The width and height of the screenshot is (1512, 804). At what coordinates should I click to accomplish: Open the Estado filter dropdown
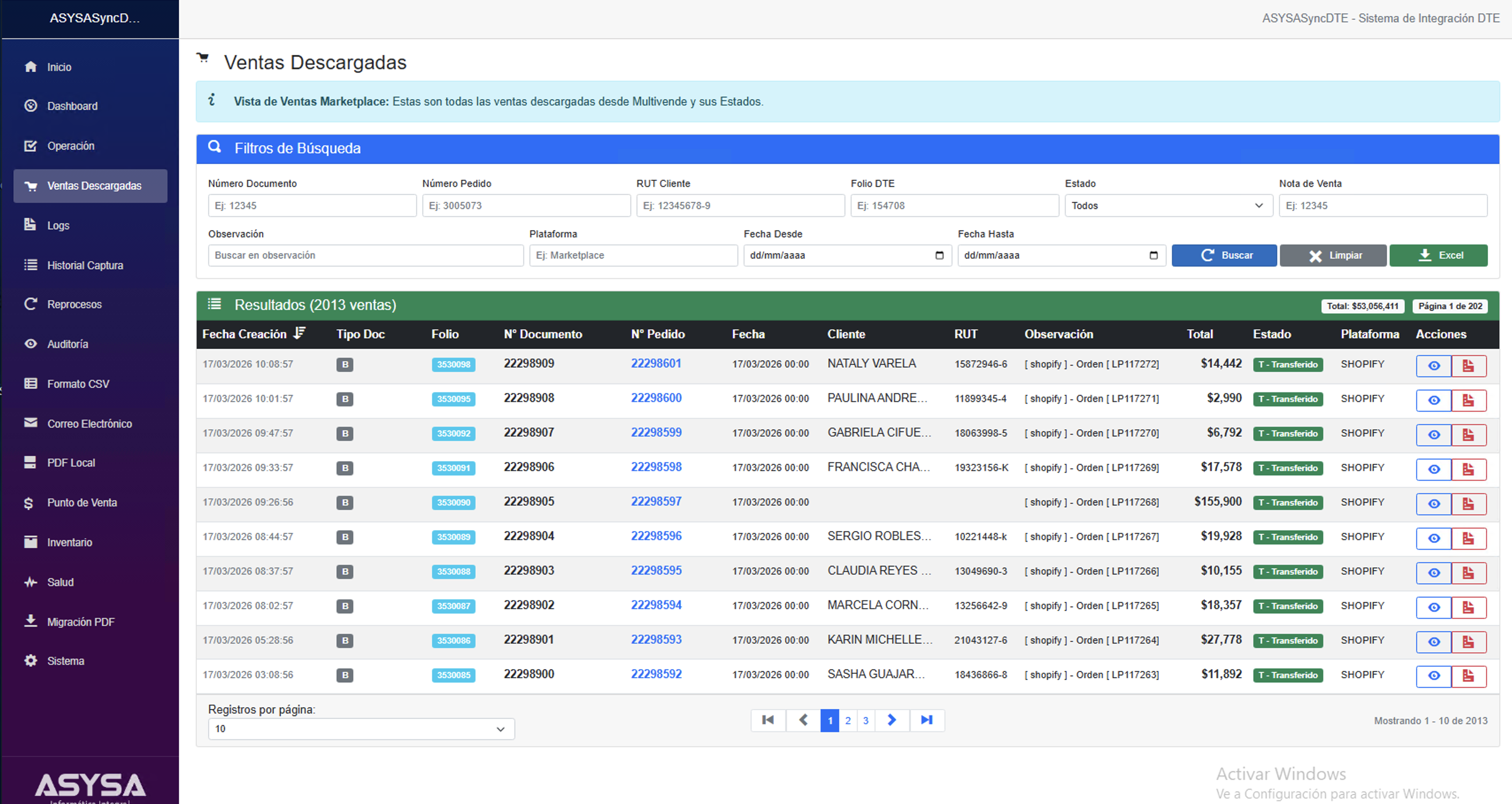tap(1168, 205)
